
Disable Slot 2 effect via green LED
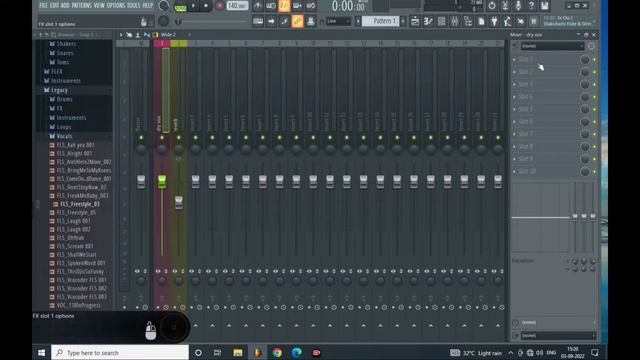pos(594,72)
